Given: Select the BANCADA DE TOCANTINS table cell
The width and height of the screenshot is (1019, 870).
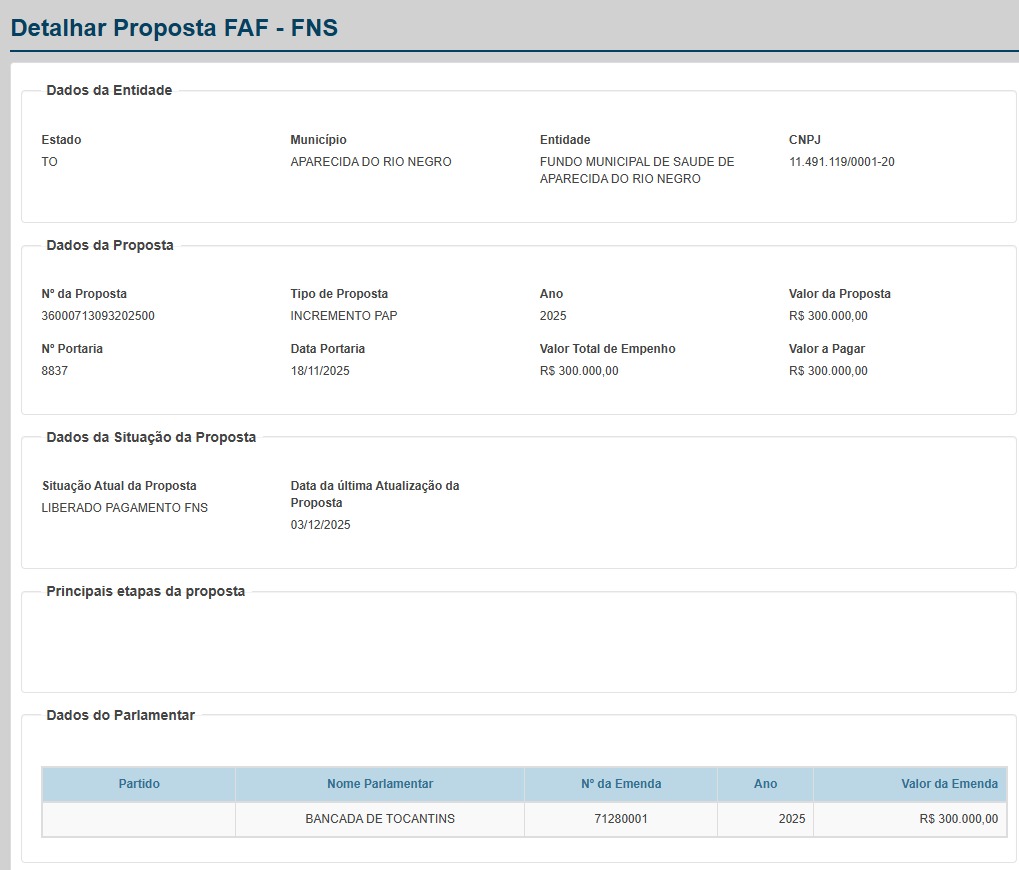Looking at the screenshot, I should click(380, 819).
